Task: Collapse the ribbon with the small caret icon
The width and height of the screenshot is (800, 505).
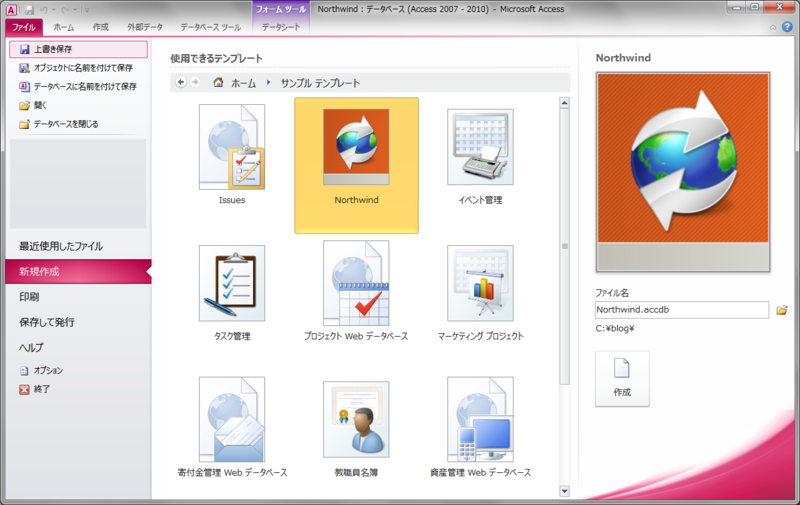Action: pos(773,28)
